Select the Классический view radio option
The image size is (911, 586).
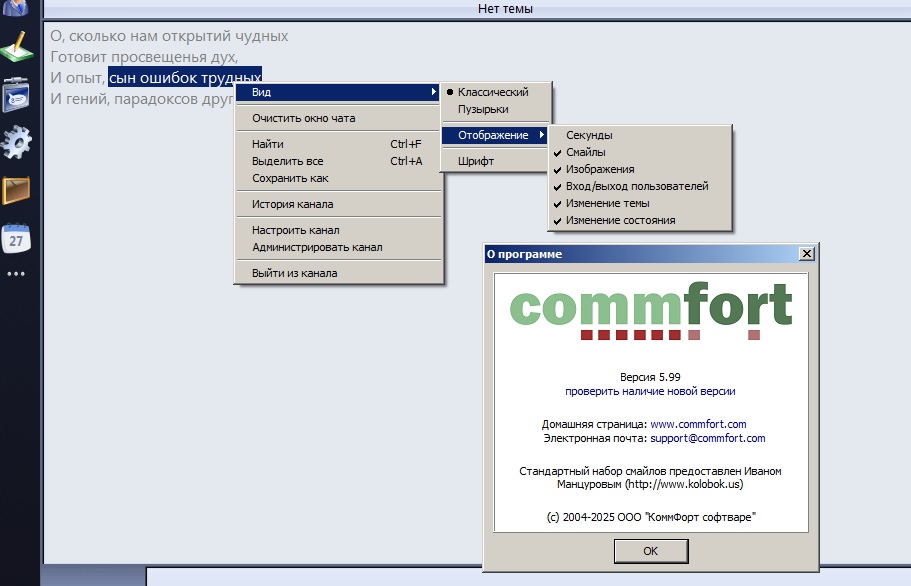click(x=493, y=92)
